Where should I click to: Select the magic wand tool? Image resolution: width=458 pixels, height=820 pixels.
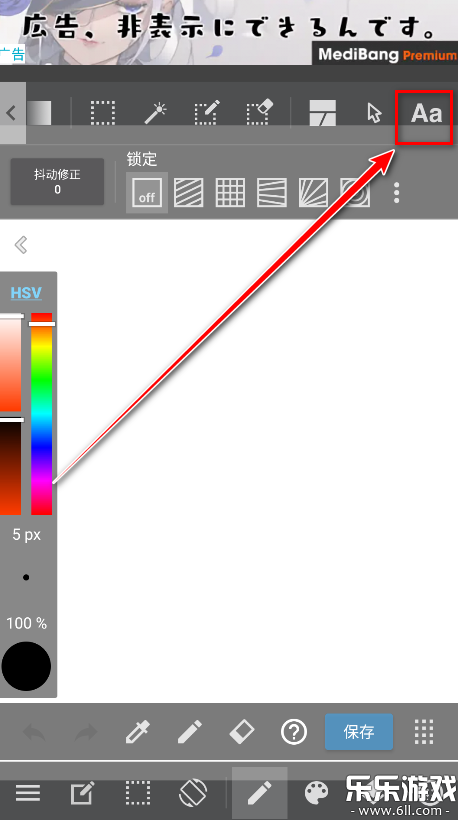point(155,113)
